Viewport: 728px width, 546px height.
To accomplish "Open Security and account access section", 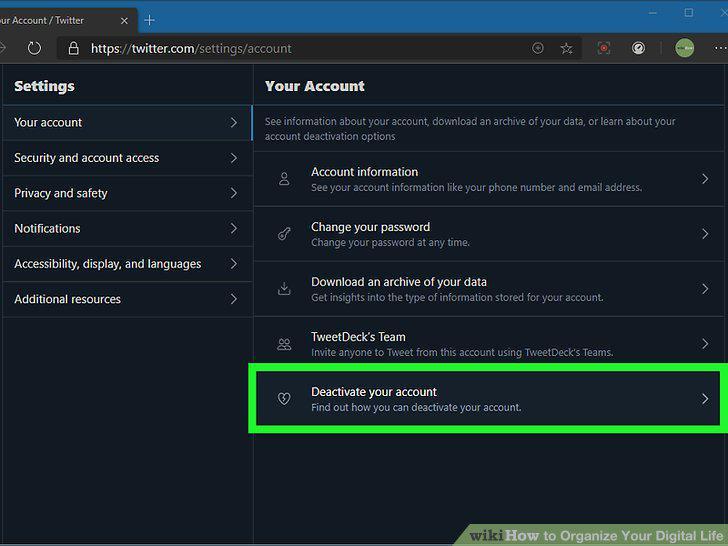I will tap(128, 158).
